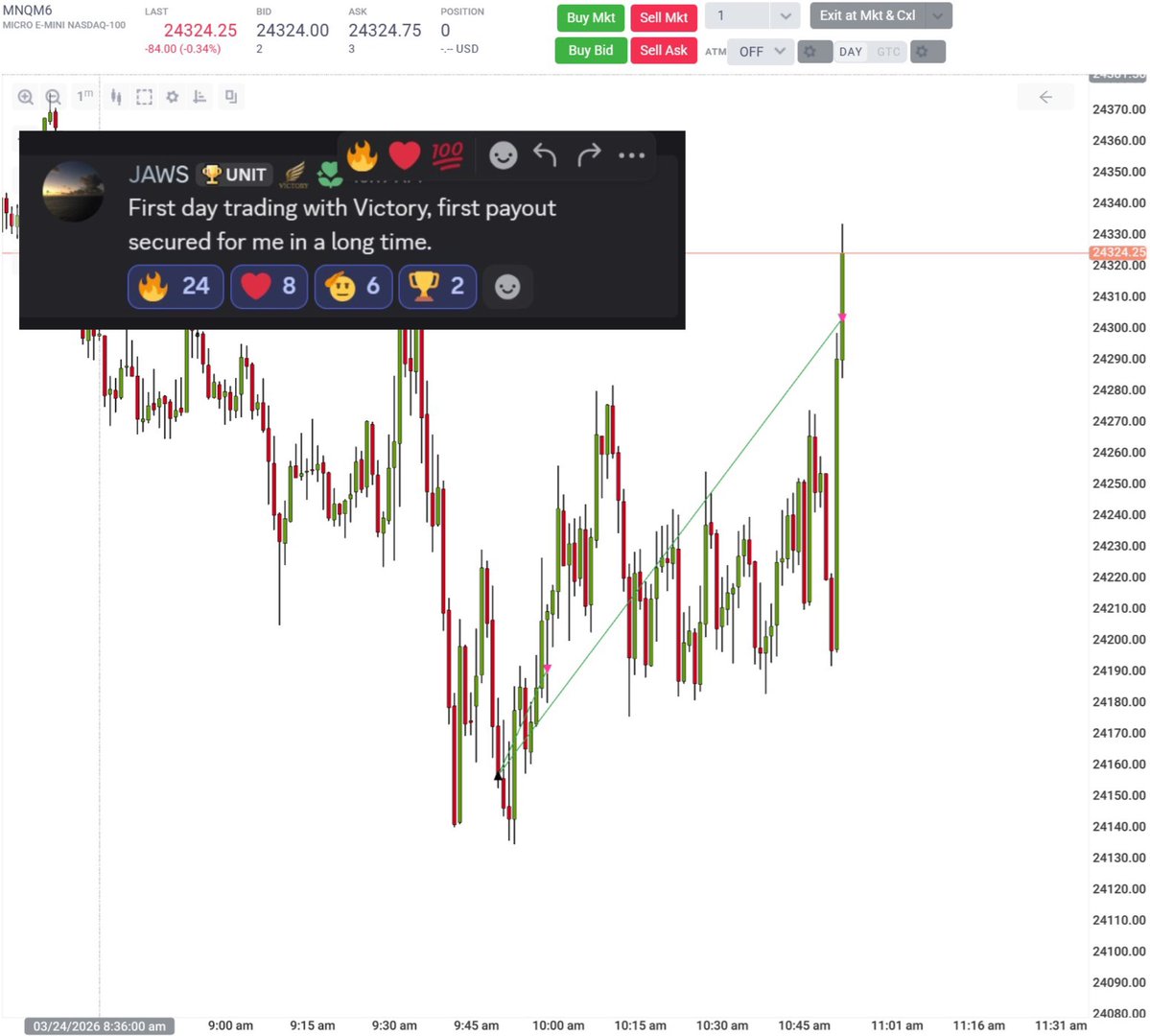Click Exit at Mkt & Cxl button

click(868, 15)
